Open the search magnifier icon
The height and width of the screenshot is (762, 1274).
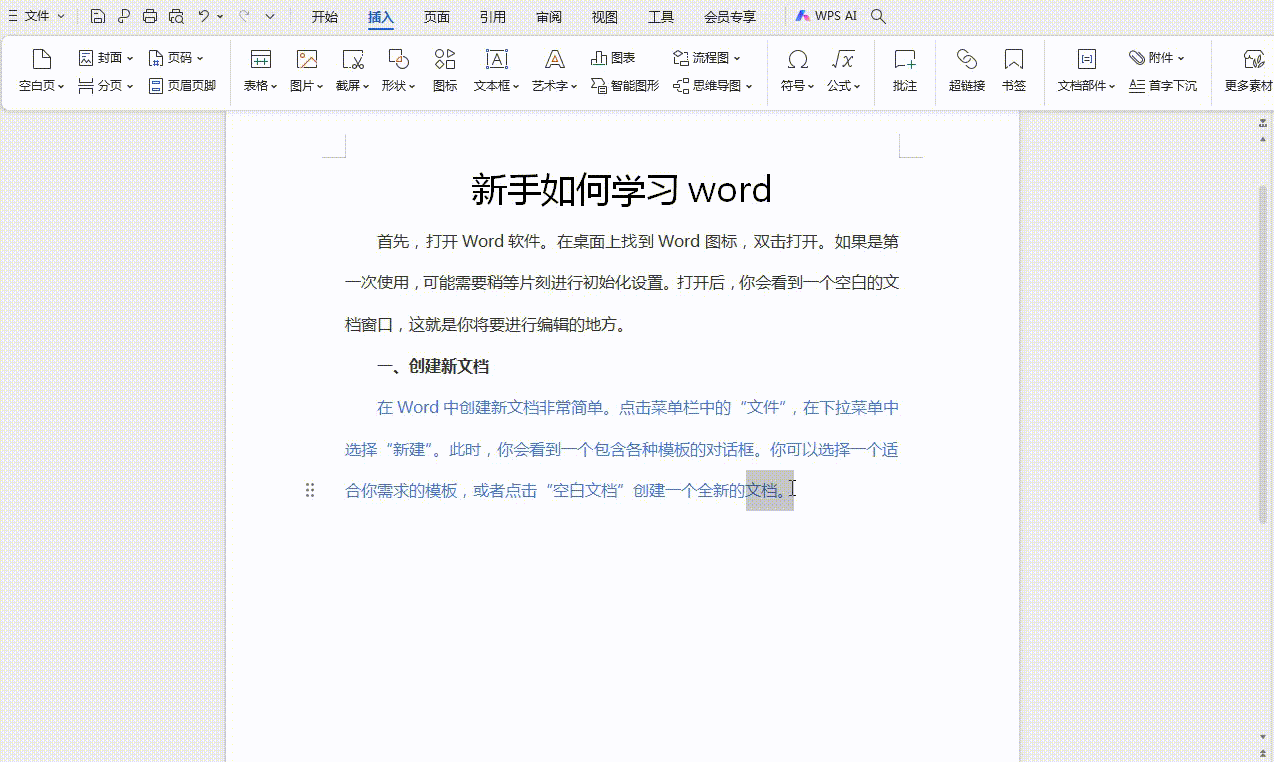coord(878,16)
